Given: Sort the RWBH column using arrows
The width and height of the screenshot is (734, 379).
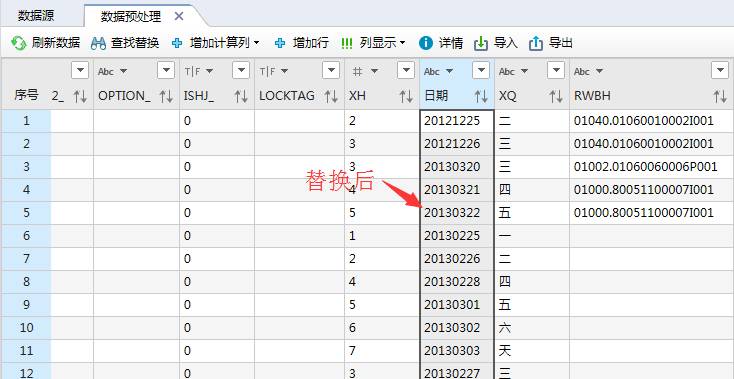Looking at the screenshot, I should coord(720,96).
